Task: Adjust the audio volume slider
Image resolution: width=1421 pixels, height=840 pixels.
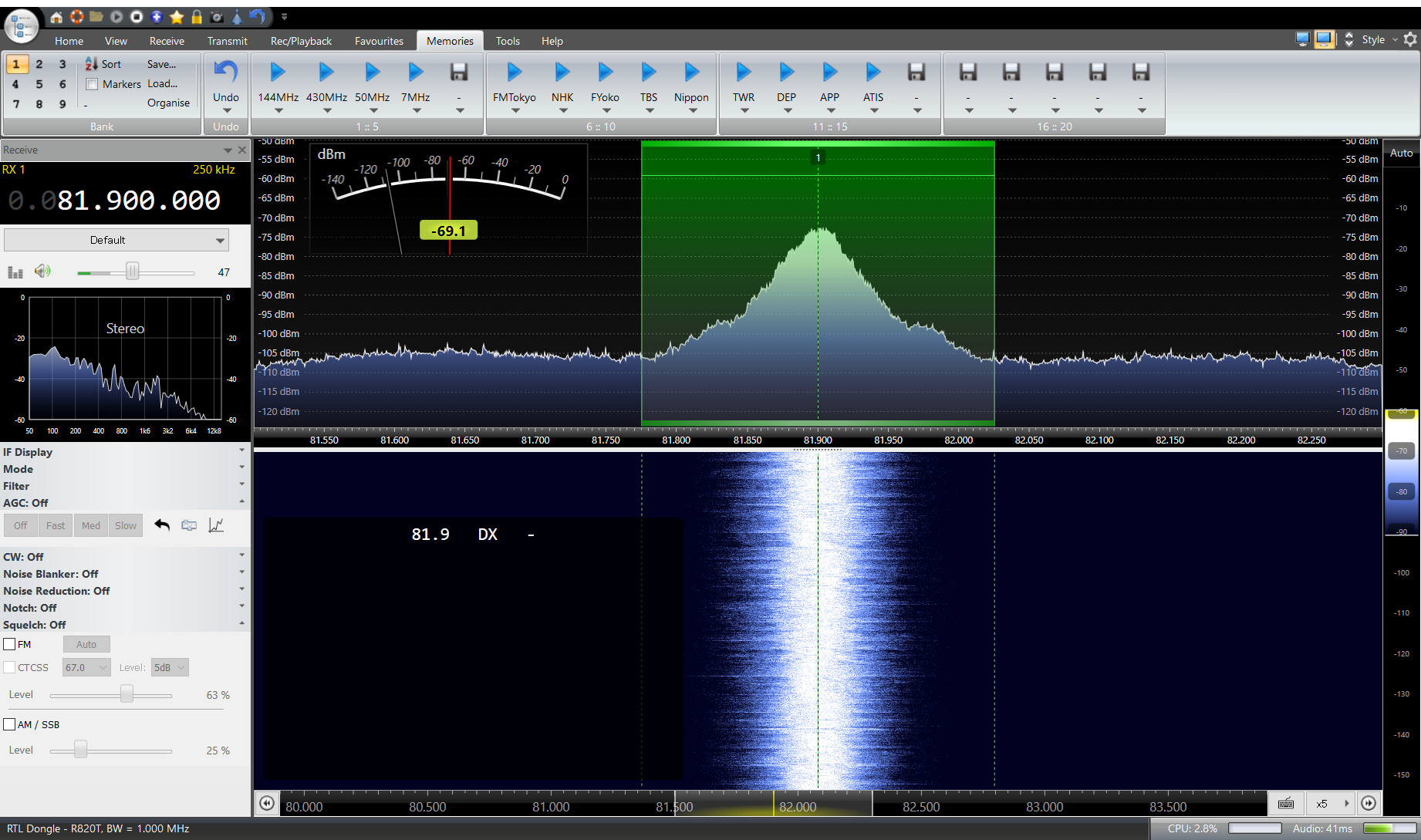Action: coord(133,272)
